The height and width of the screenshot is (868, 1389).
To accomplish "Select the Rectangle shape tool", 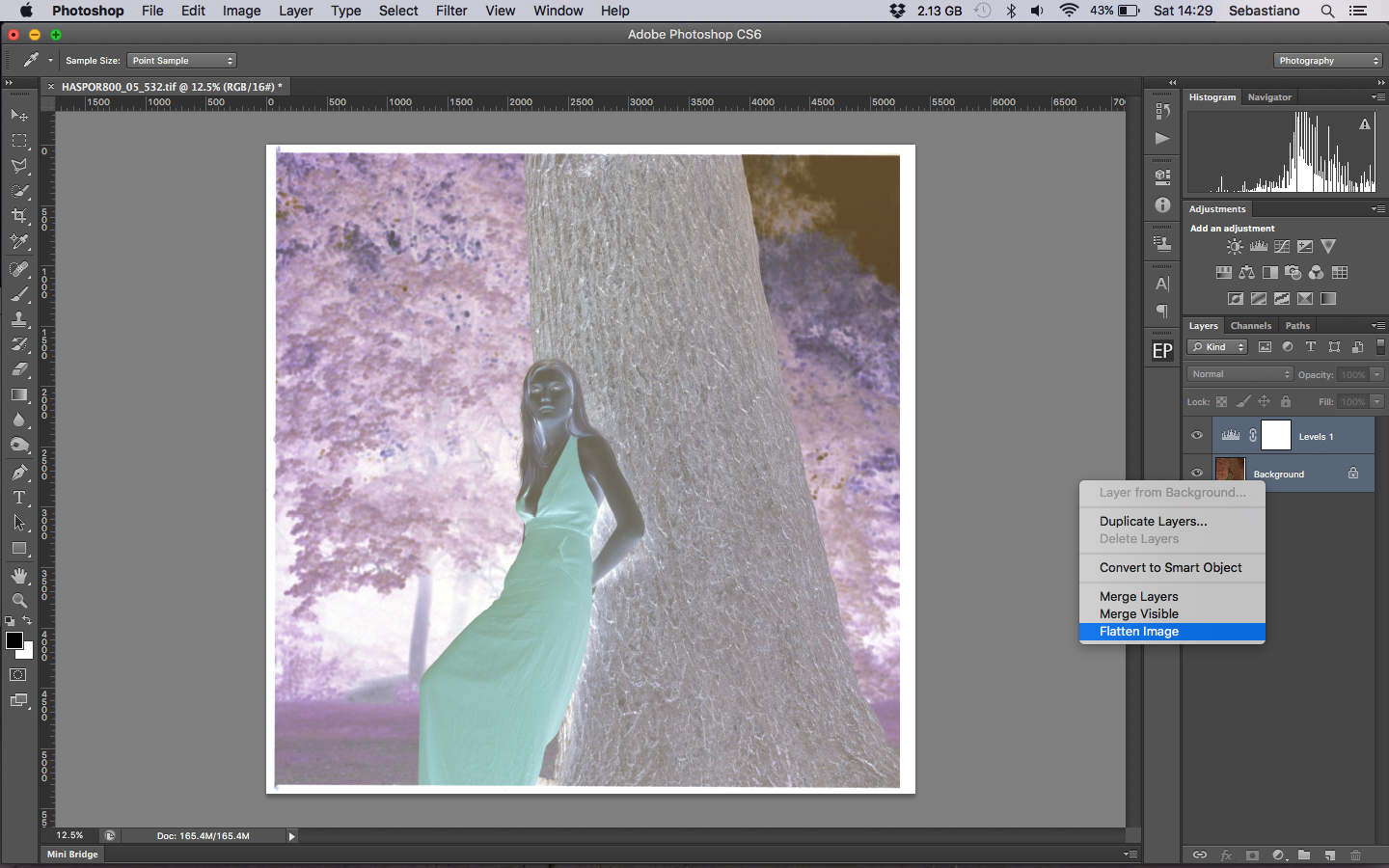I will pos(19,548).
